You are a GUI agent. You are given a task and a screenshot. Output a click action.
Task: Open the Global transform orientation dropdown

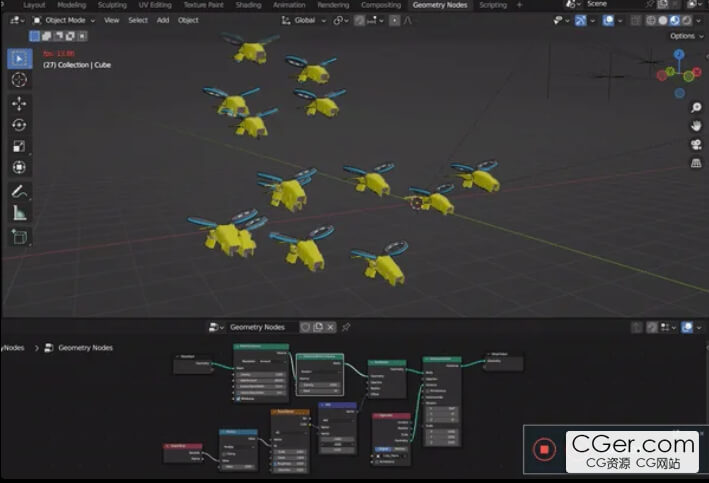coord(304,20)
